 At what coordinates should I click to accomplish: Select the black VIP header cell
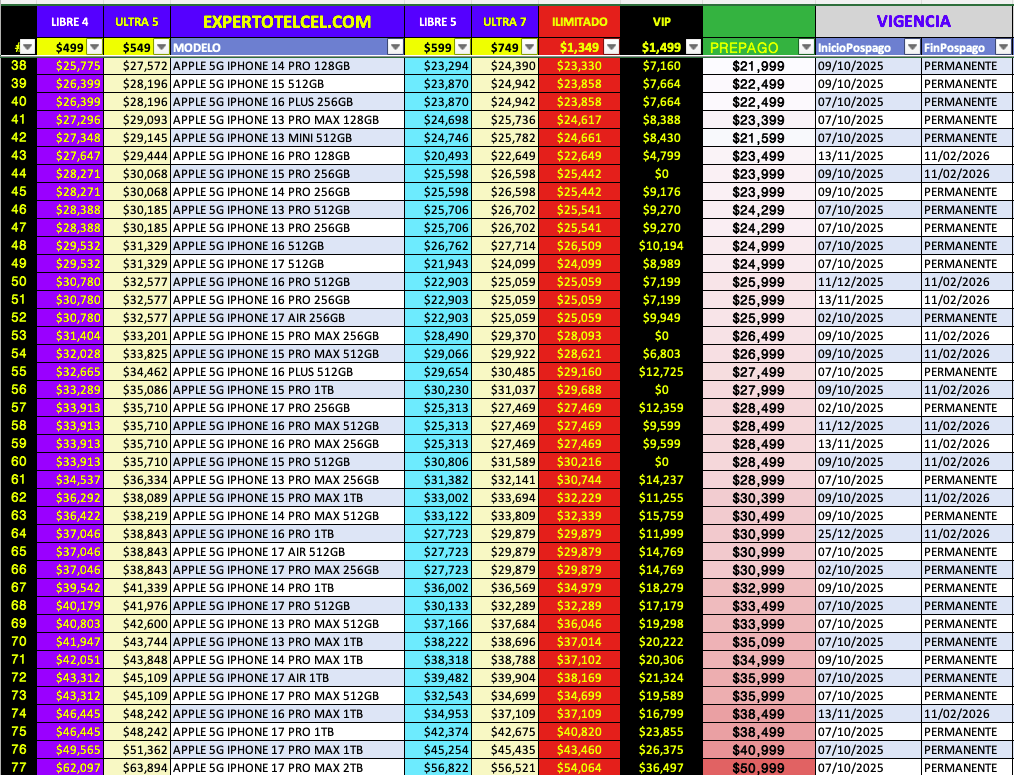(x=661, y=21)
